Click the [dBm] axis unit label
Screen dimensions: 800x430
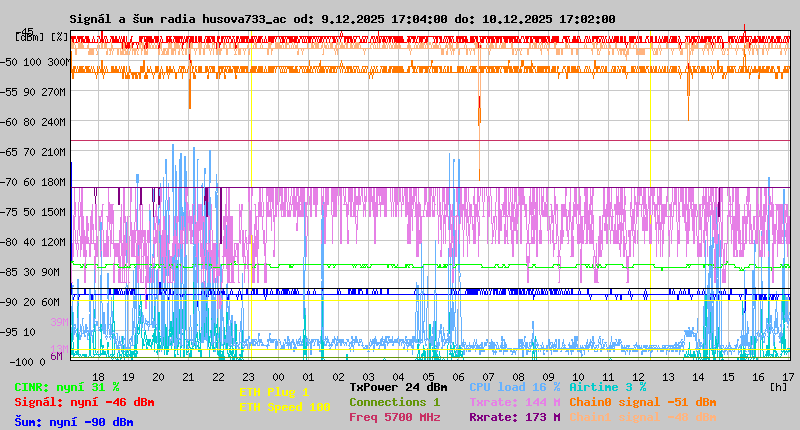click(x=28, y=36)
